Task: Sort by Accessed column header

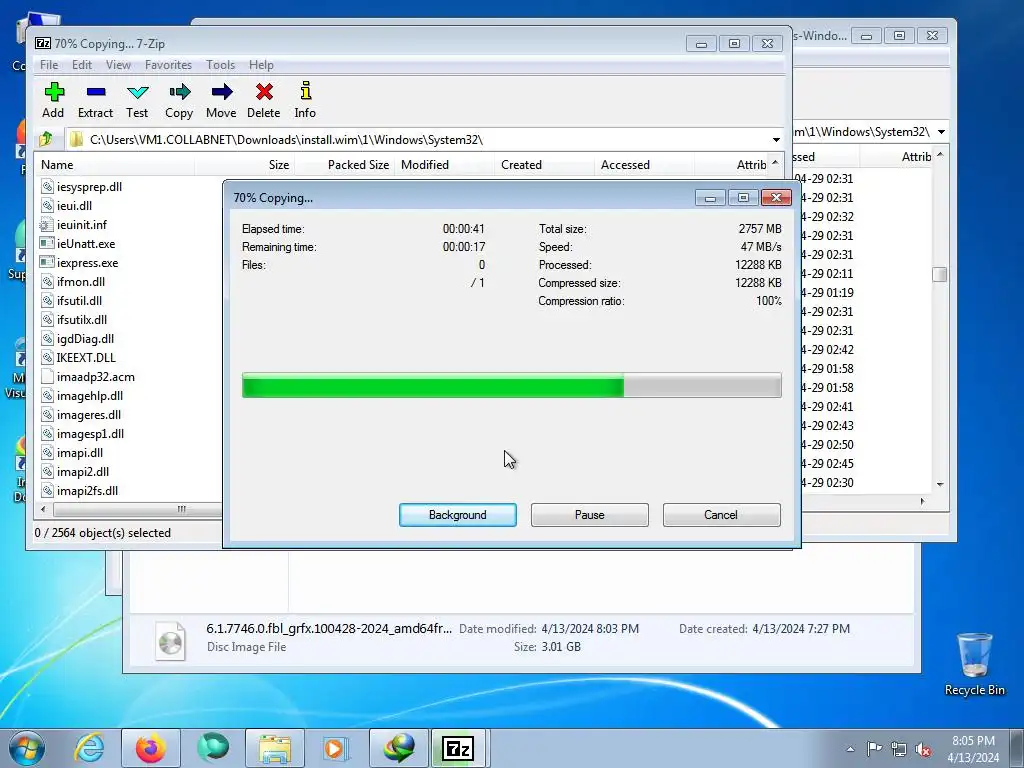Action: click(x=644, y=165)
